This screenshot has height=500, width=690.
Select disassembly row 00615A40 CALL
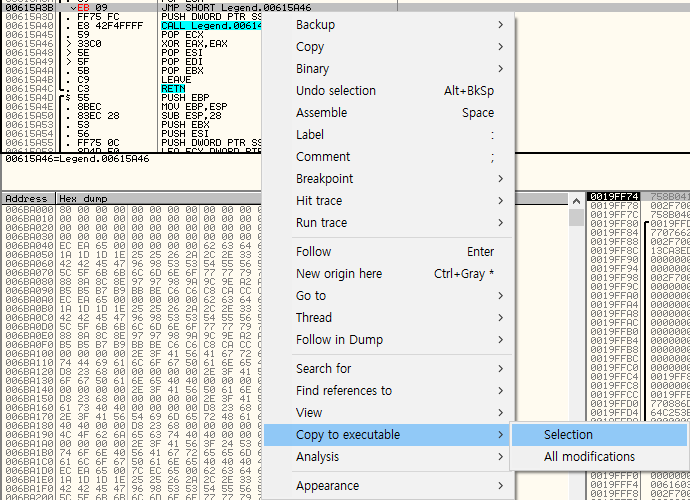(132, 26)
